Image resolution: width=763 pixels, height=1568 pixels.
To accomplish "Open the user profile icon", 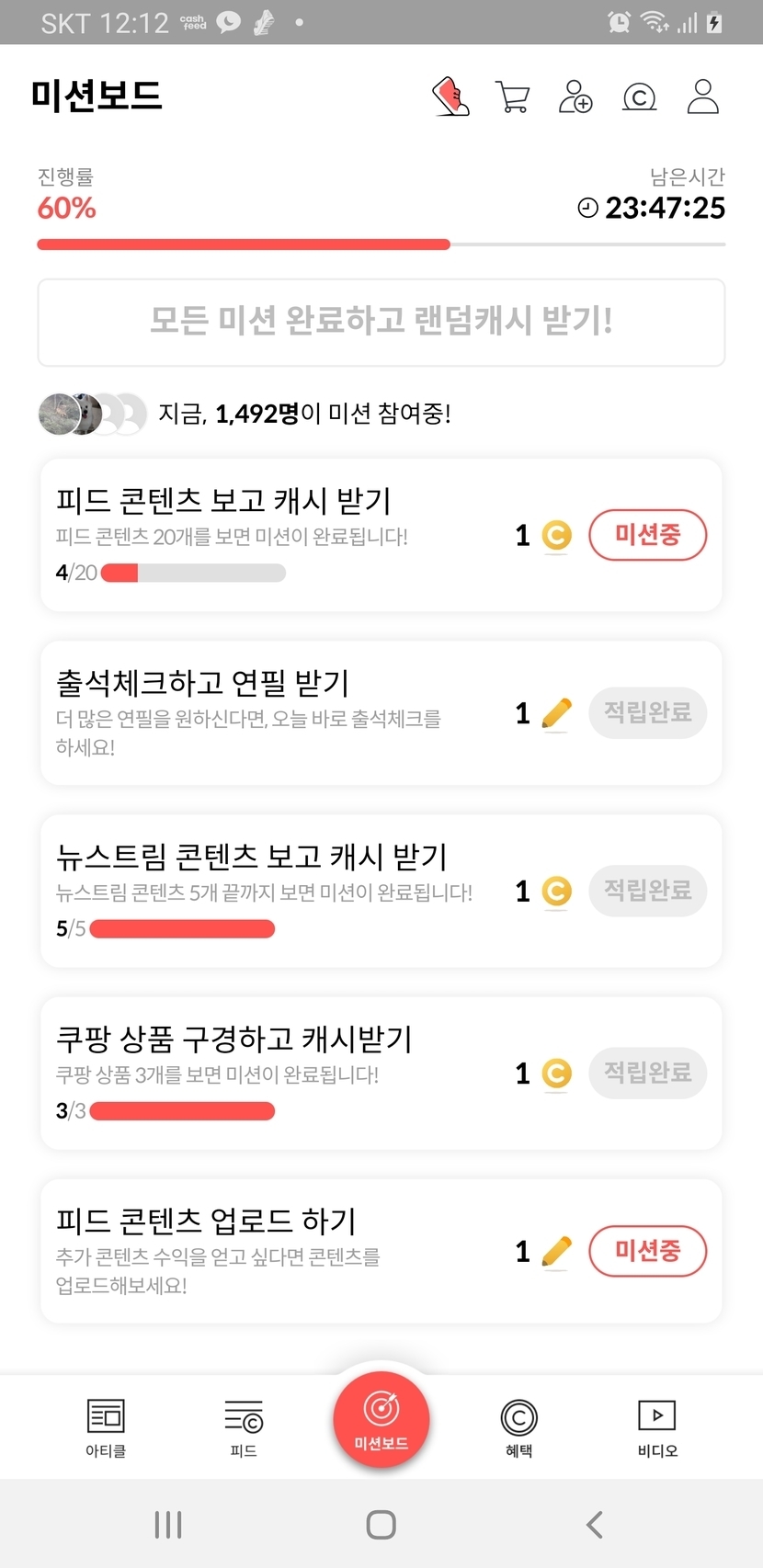I will [x=702, y=97].
